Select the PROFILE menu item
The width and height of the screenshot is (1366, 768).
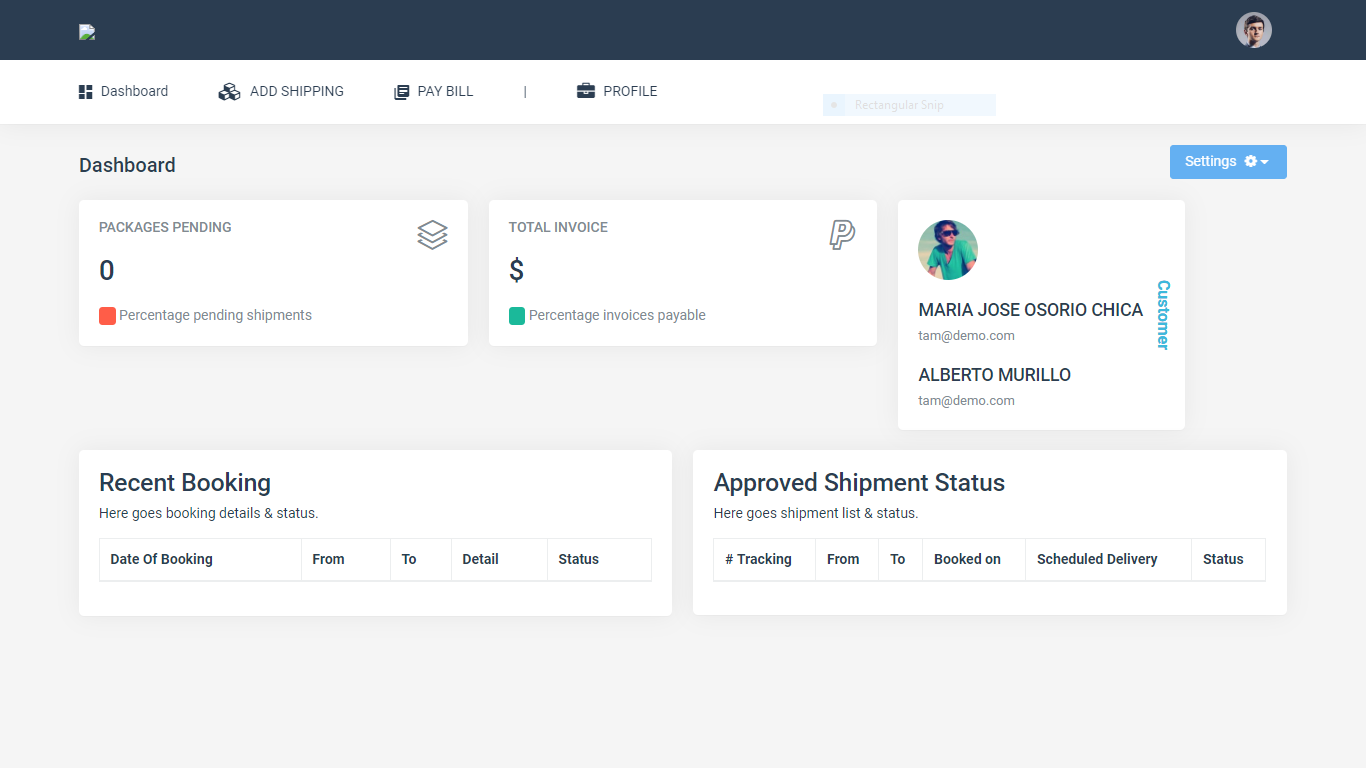coord(630,91)
